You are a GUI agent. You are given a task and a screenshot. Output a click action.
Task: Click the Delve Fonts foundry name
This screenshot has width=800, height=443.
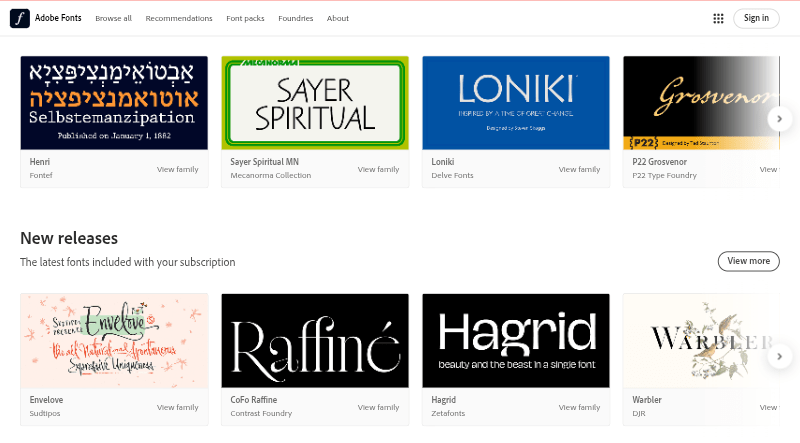pyautogui.click(x=453, y=176)
